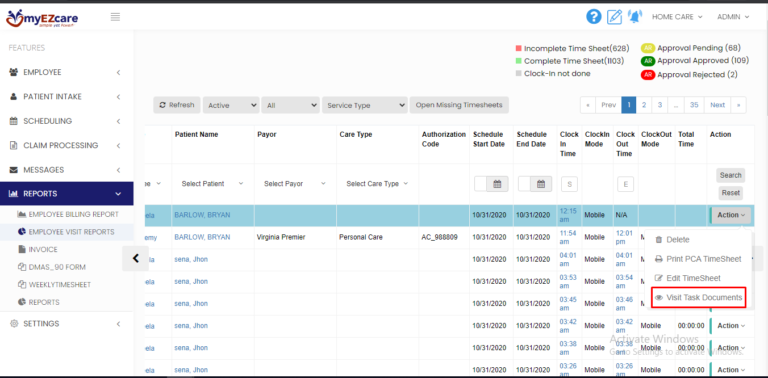Go to Next page in pagination

[717, 105]
